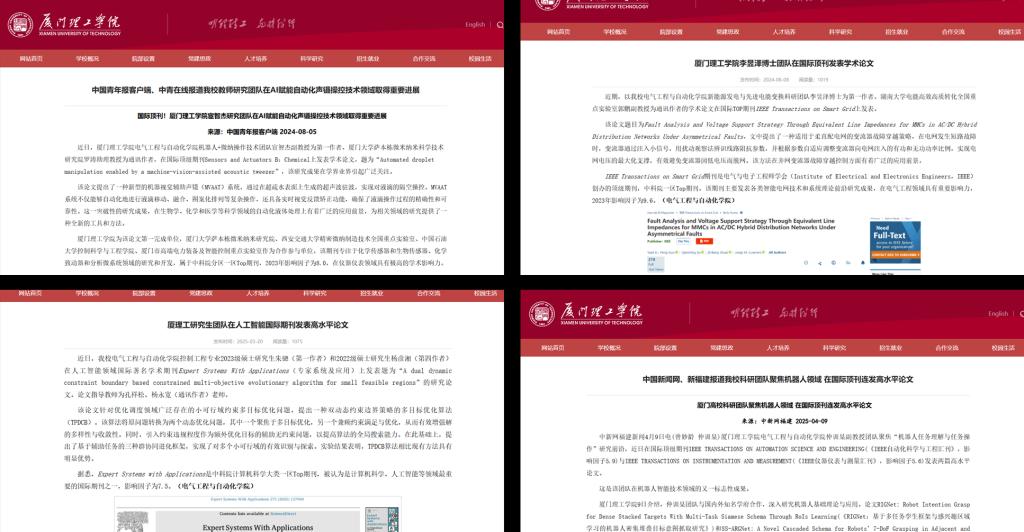This screenshot has height=532, width=1024.
Task: Open 机构设置 on the AI声镊 article page
Action: coord(143,59)
